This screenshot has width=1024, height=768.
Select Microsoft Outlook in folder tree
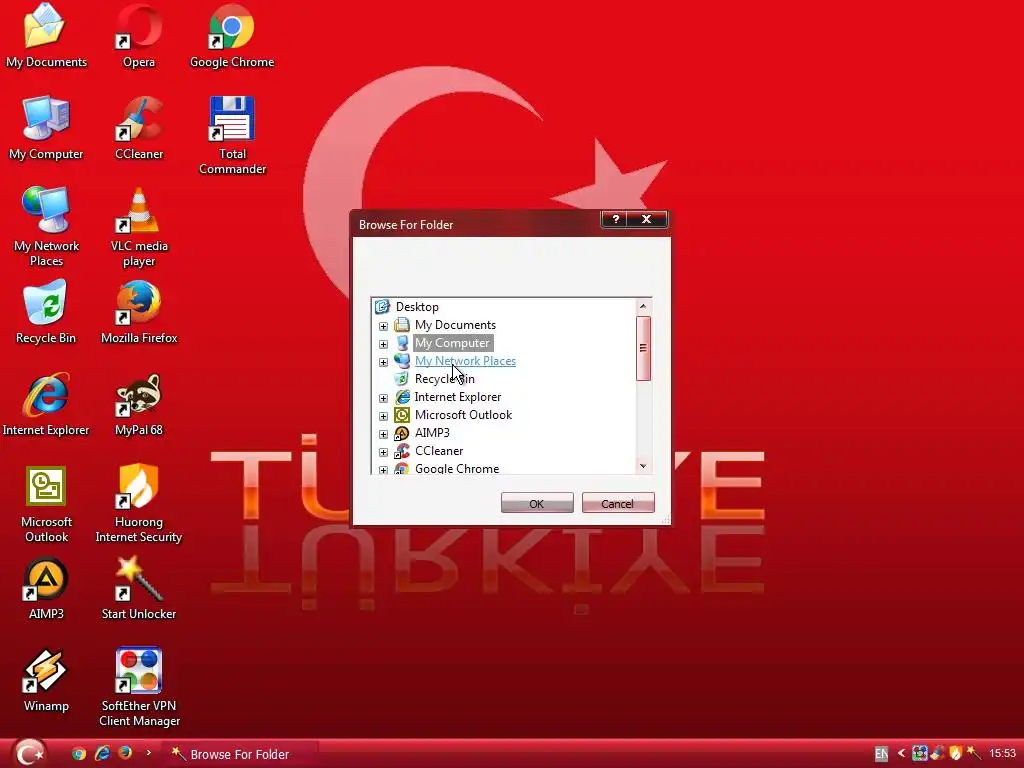[x=463, y=415]
